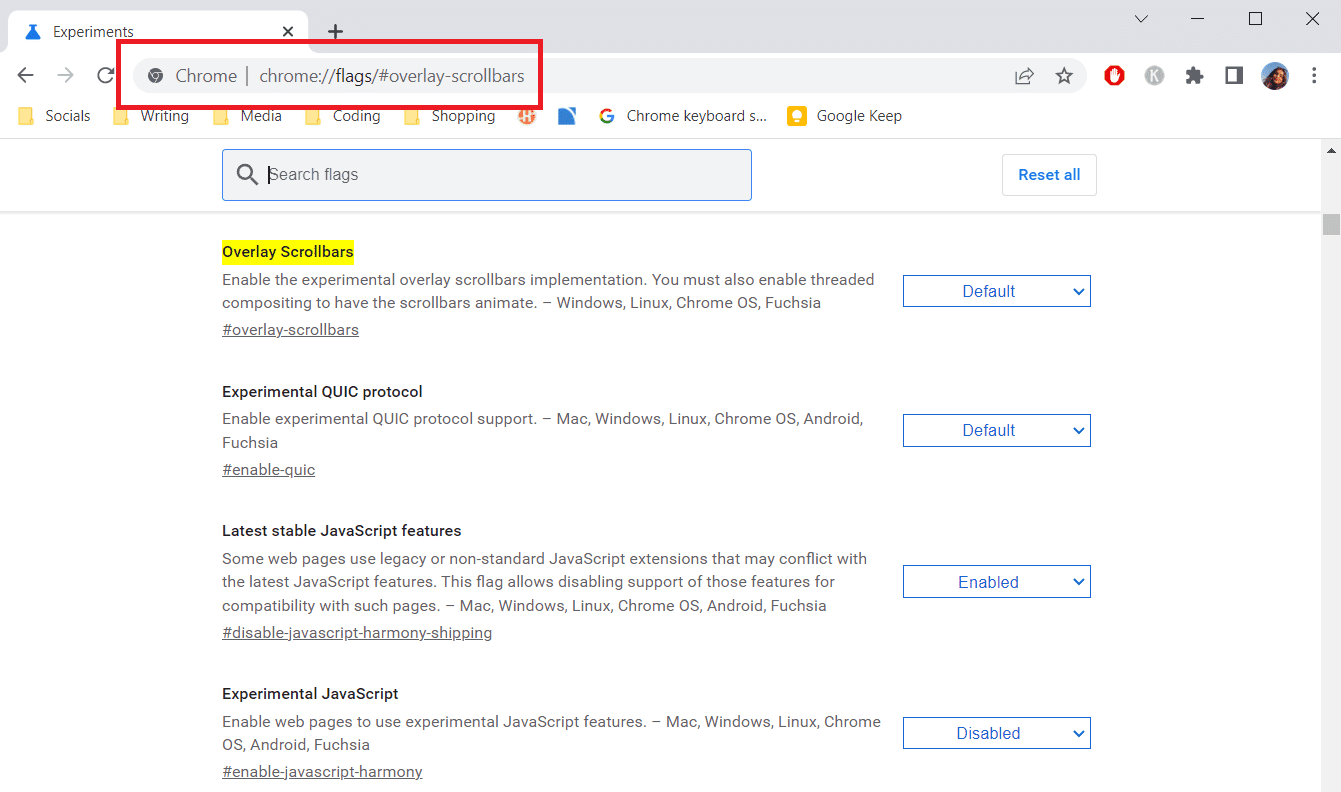Open the Shopping bookmarks folder

449,116
